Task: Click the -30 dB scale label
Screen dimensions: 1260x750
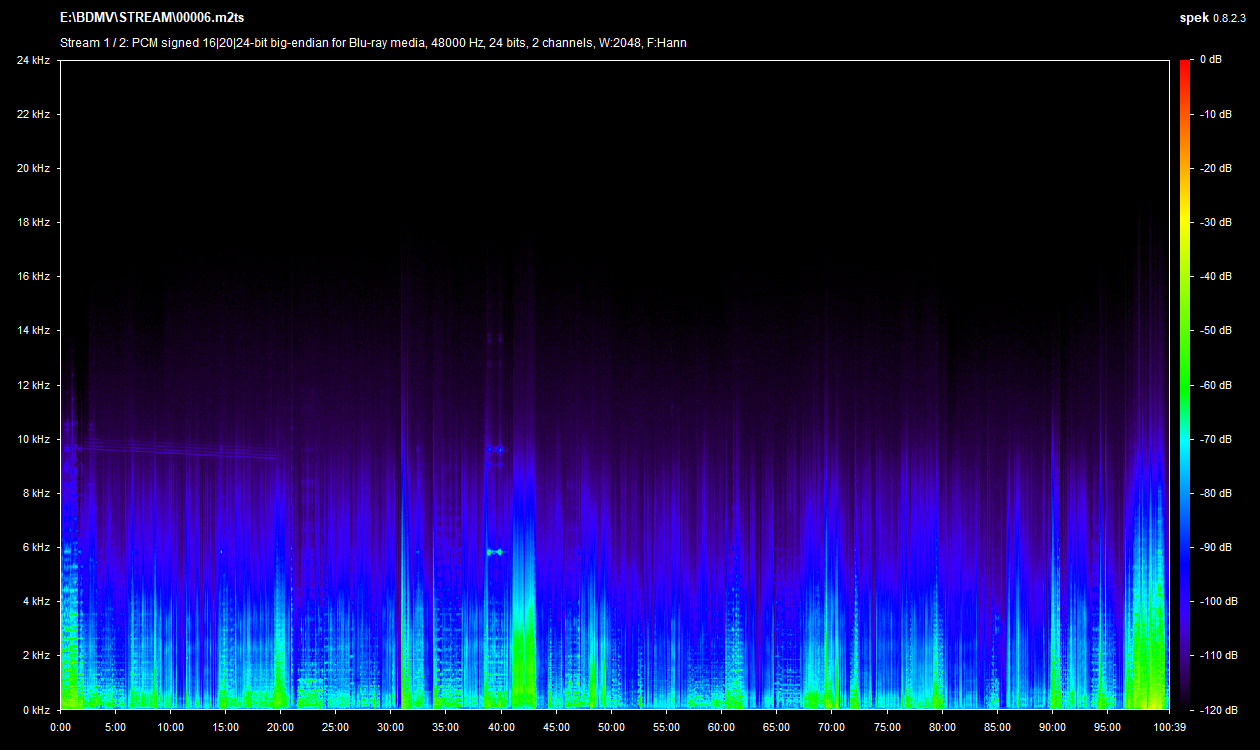Action: pyautogui.click(x=1214, y=222)
